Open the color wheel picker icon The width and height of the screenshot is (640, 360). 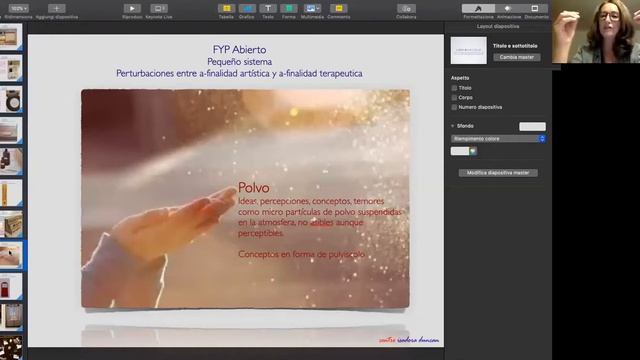(x=473, y=151)
